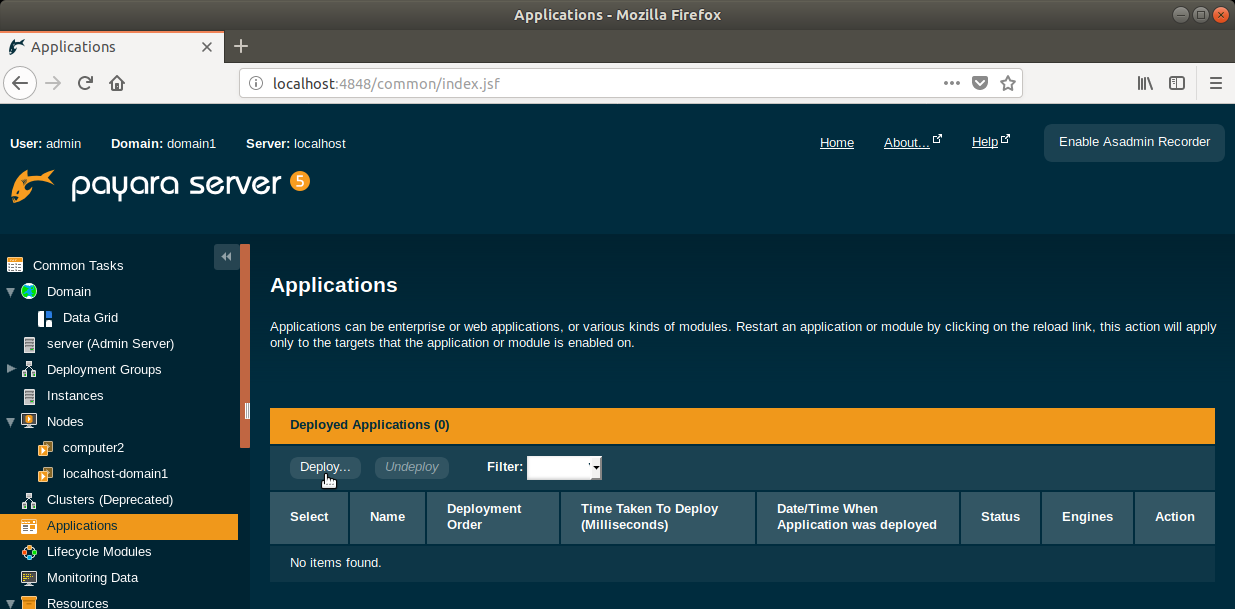Go back to the previous page
The image size is (1235, 609).
tap(21, 83)
